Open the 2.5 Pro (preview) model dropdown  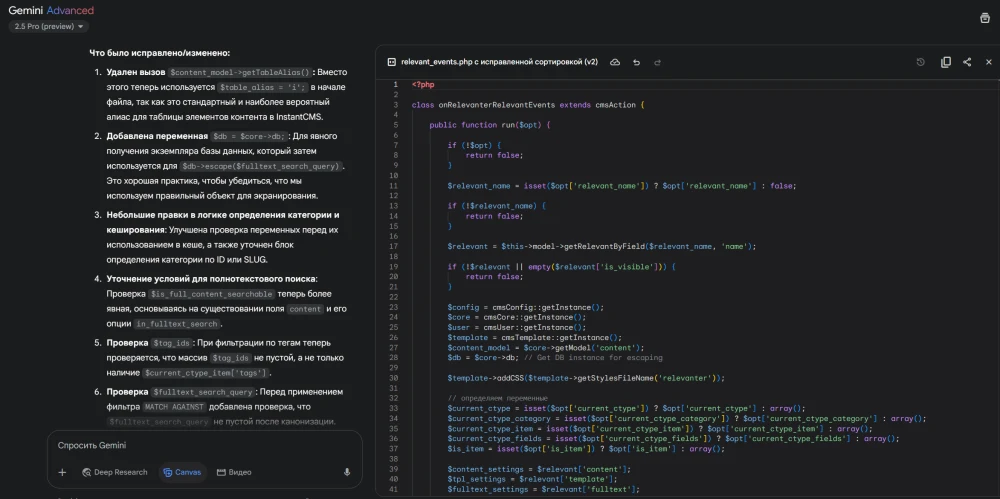pos(48,26)
